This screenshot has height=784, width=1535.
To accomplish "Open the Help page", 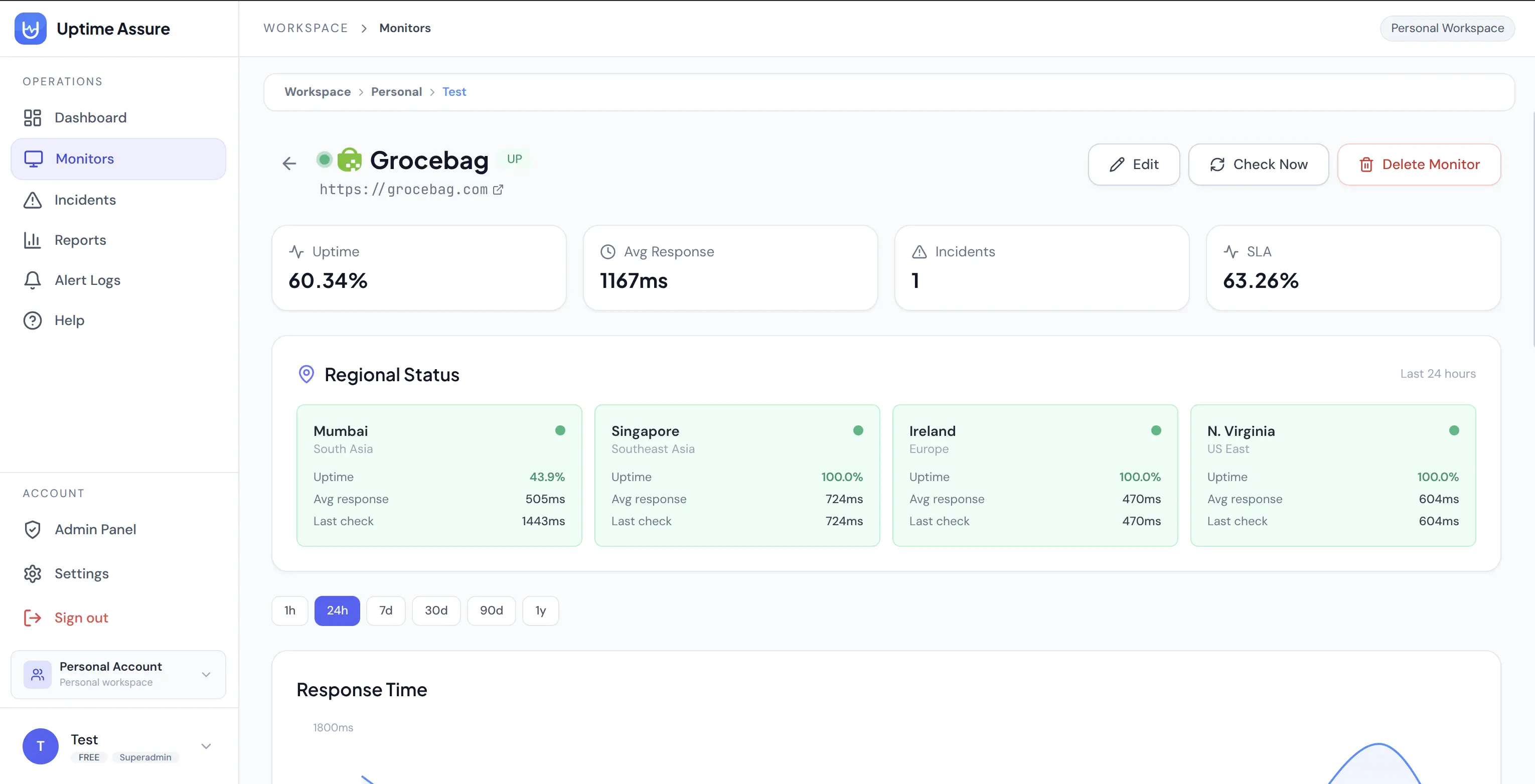I will [x=118, y=320].
